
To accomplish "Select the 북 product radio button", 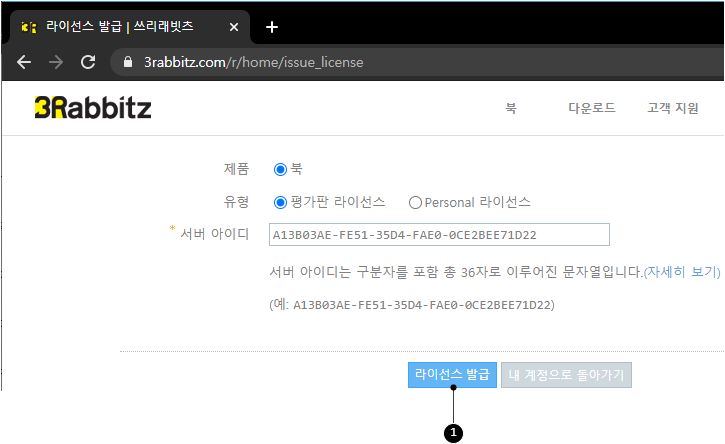I will click(280, 170).
